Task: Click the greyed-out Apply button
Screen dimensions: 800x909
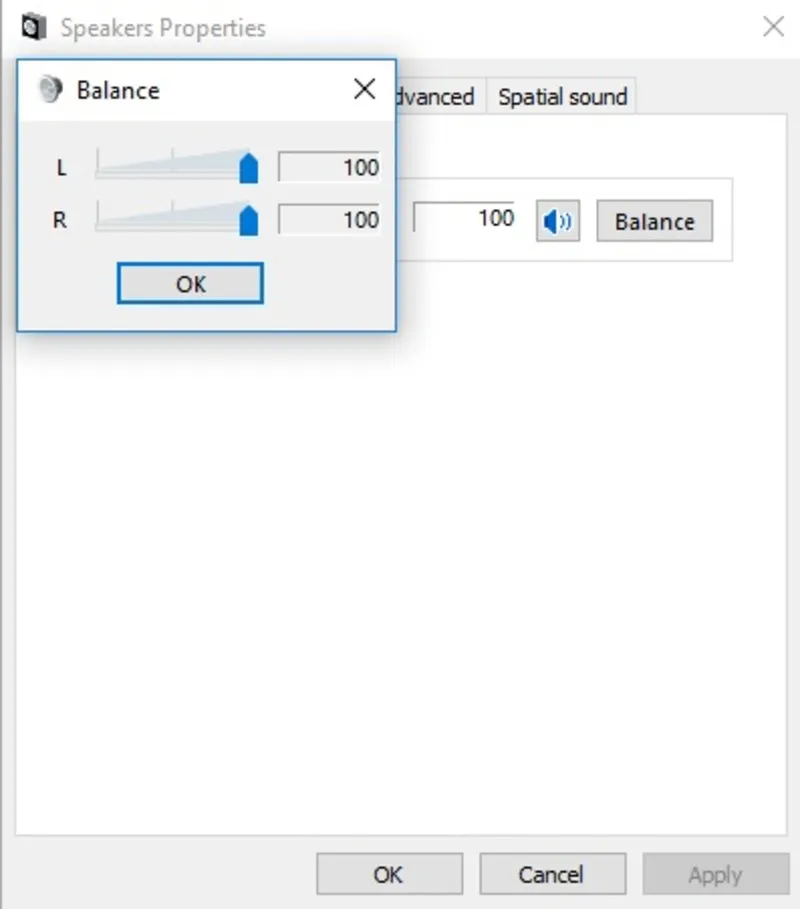Action: [x=715, y=874]
